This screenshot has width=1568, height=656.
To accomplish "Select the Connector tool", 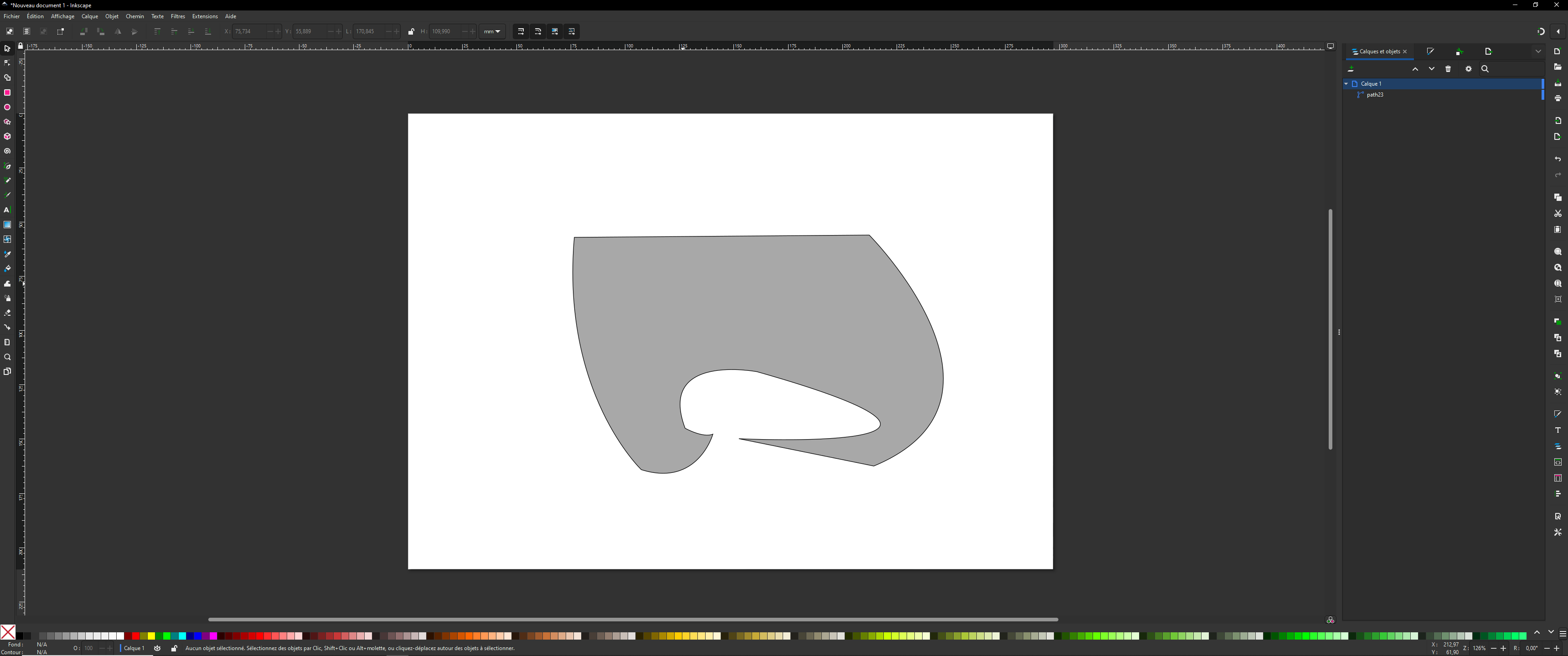I will [x=7, y=328].
